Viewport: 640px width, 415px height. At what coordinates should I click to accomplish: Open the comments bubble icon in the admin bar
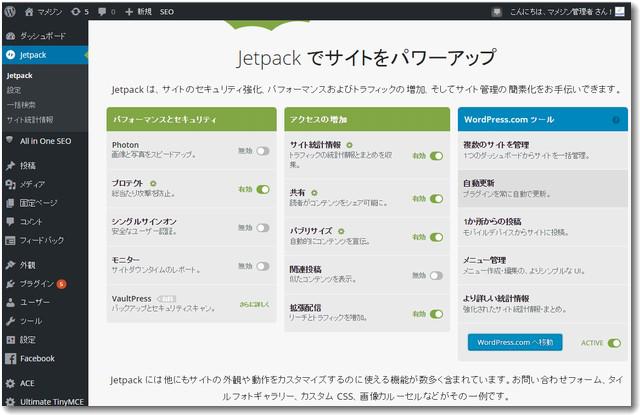102,12
